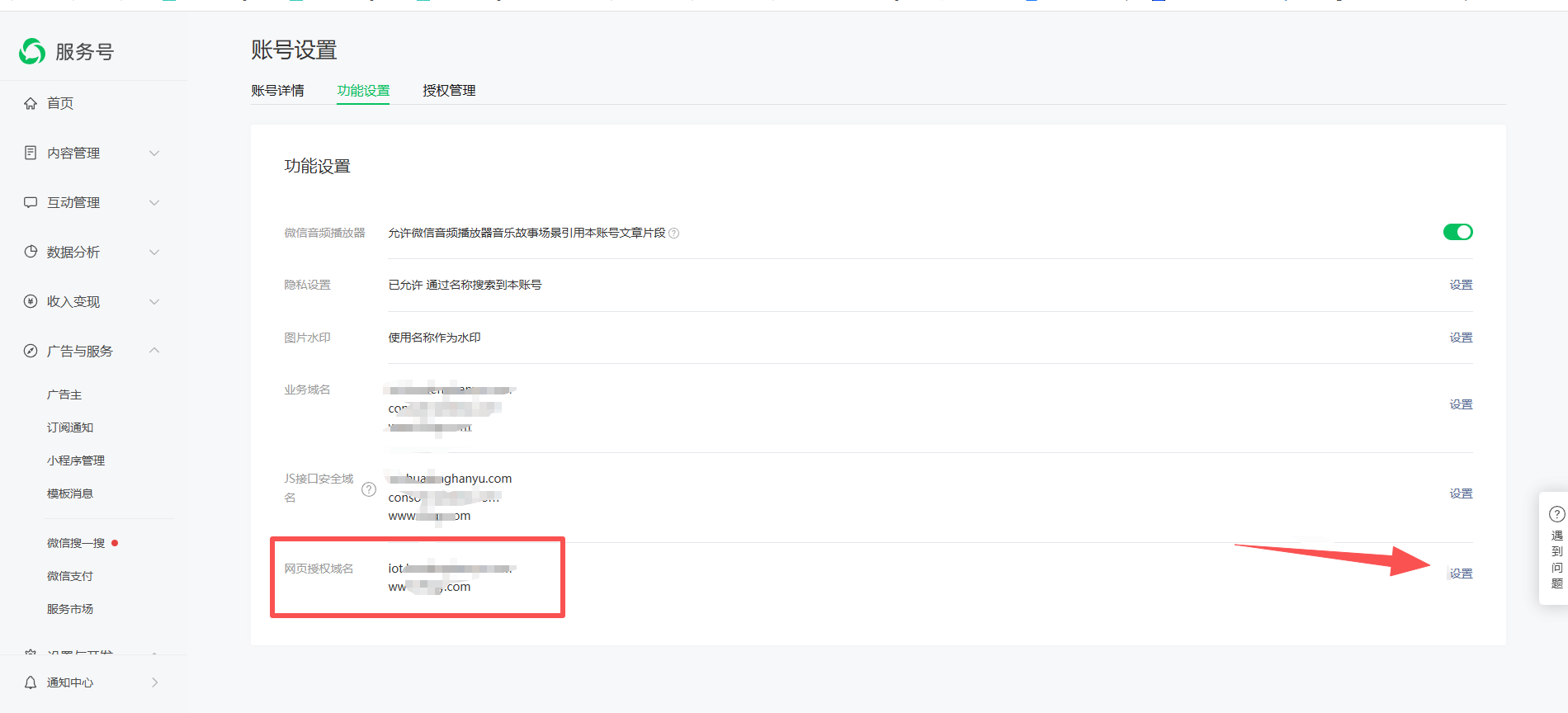Expand the 内容管理 chevron
Viewport: 1568px width, 713px height.
click(154, 153)
